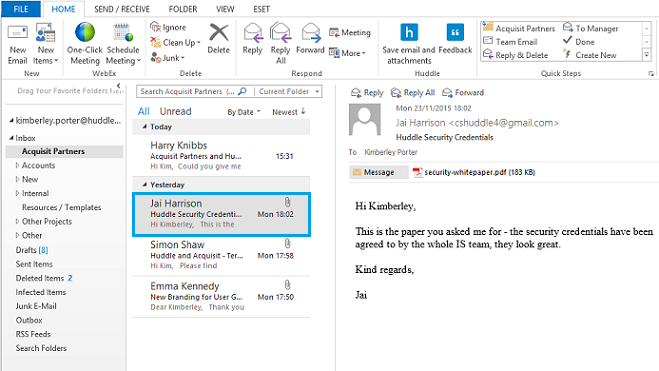Expand the Accounts folder

[x=17, y=165]
